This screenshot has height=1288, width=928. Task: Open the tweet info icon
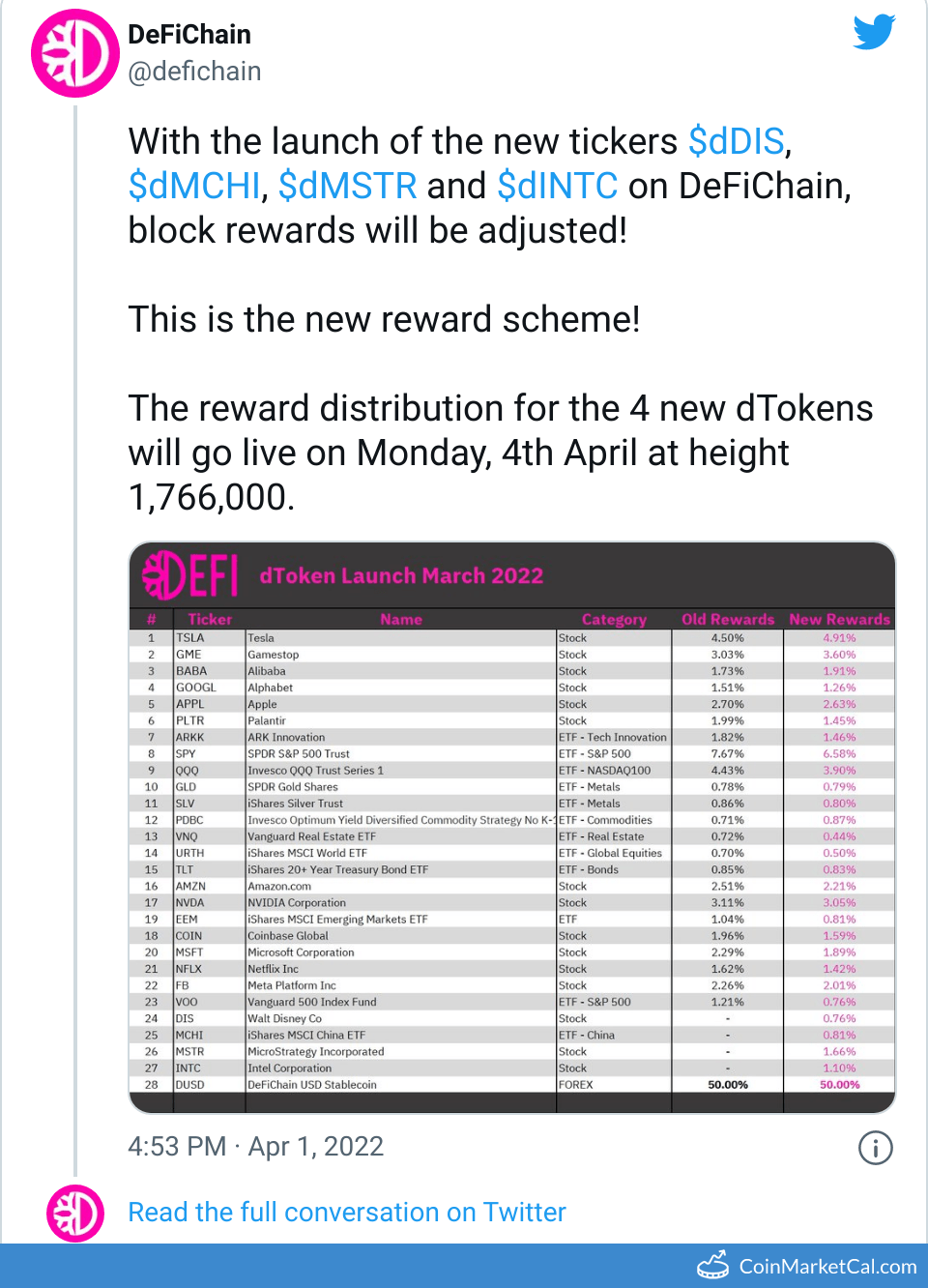(x=875, y=1148)
